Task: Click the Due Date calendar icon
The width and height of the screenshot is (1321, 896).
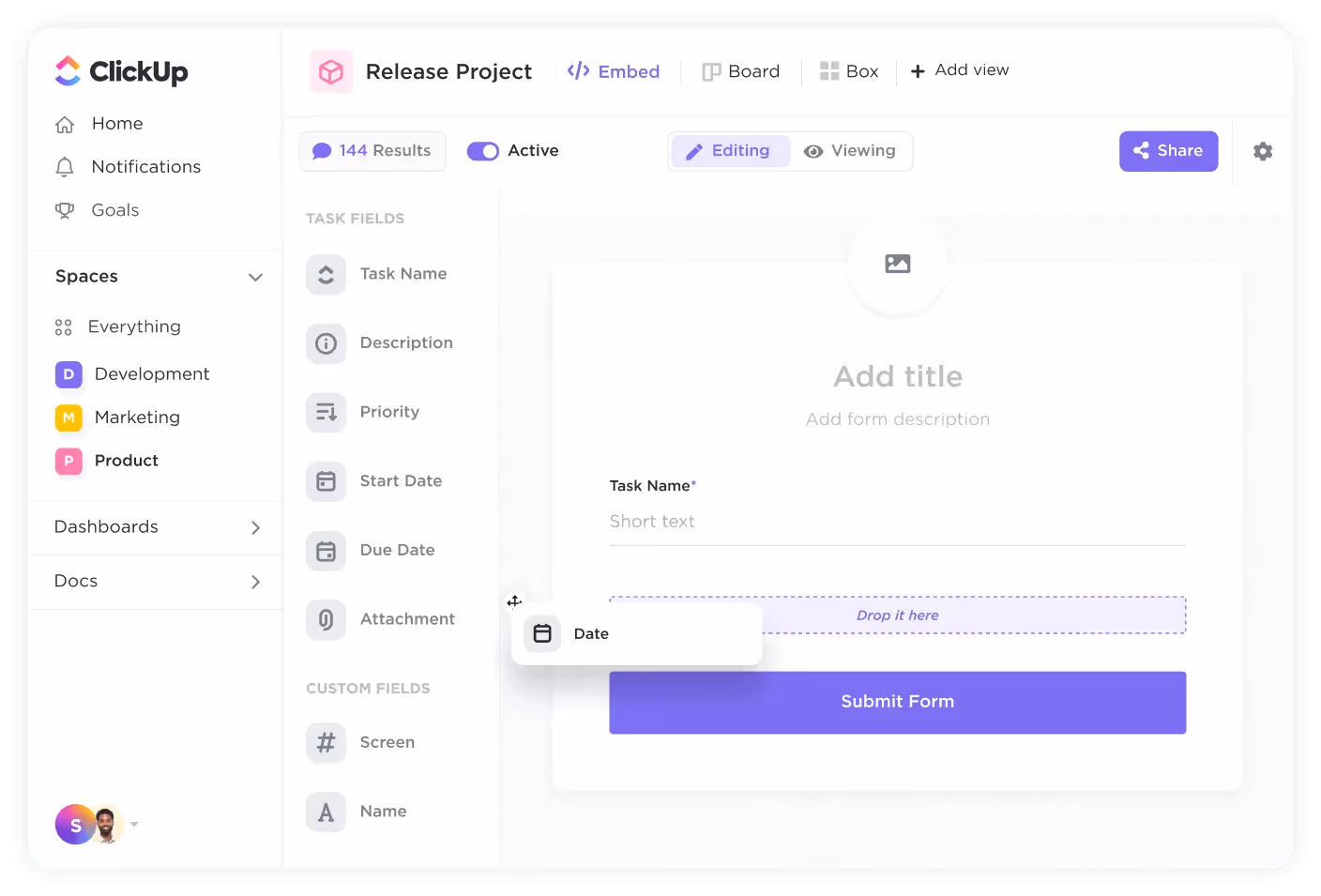Action: click(x=326, y=551)
